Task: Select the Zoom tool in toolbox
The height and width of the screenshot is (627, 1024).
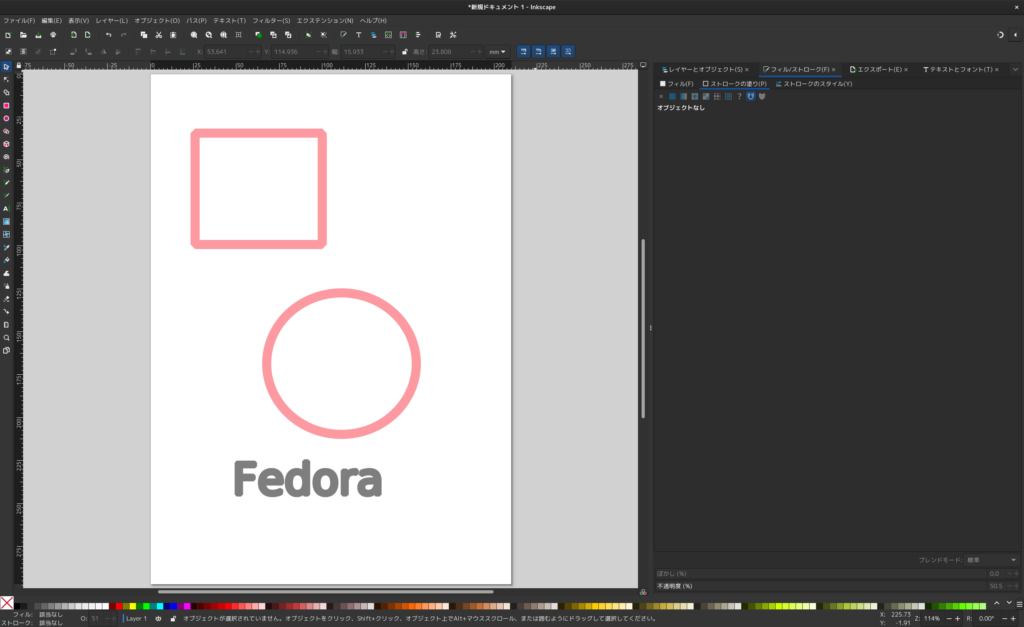Action: (7, 338)
